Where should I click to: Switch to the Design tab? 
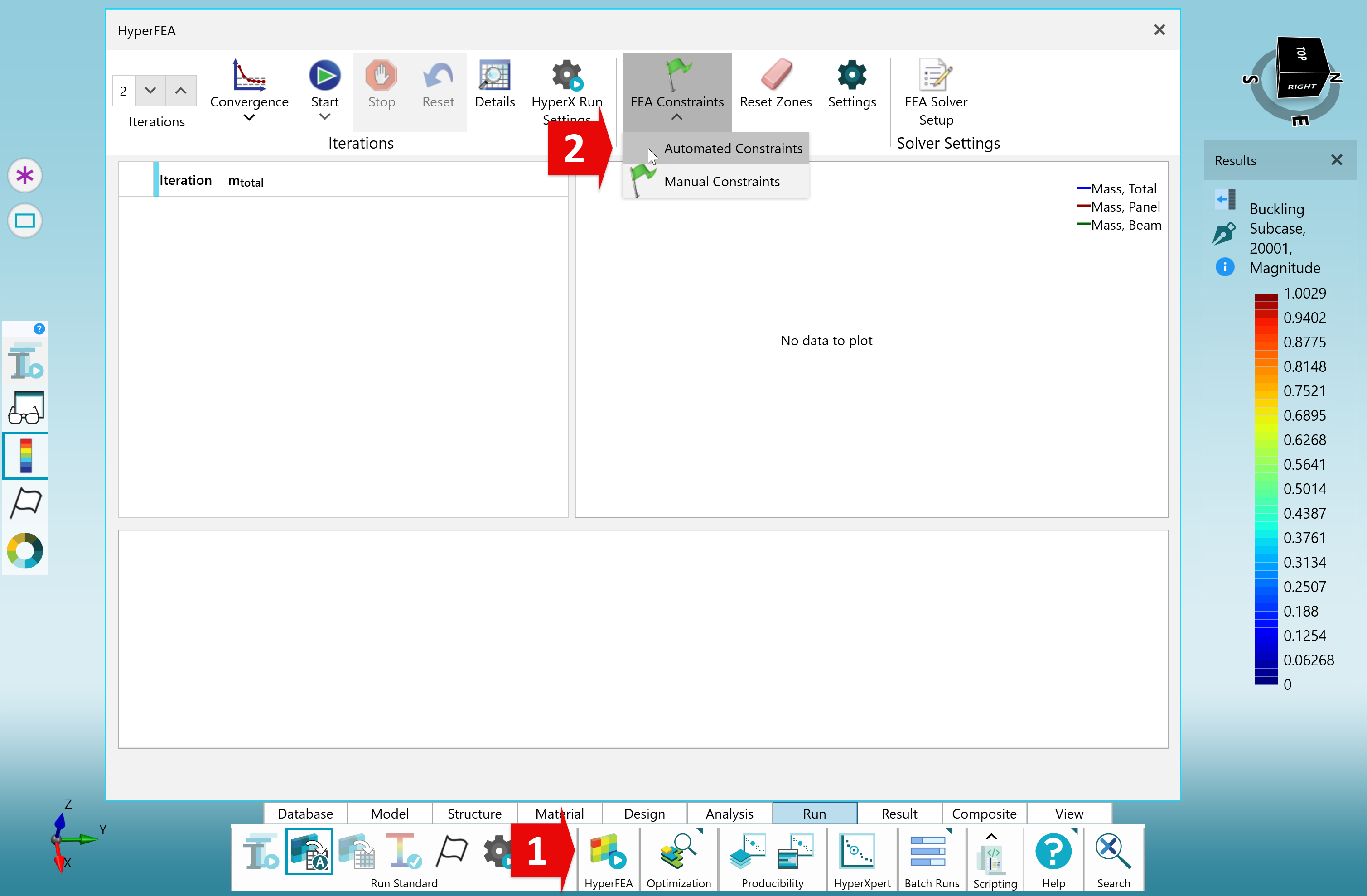tap(644, 813)
